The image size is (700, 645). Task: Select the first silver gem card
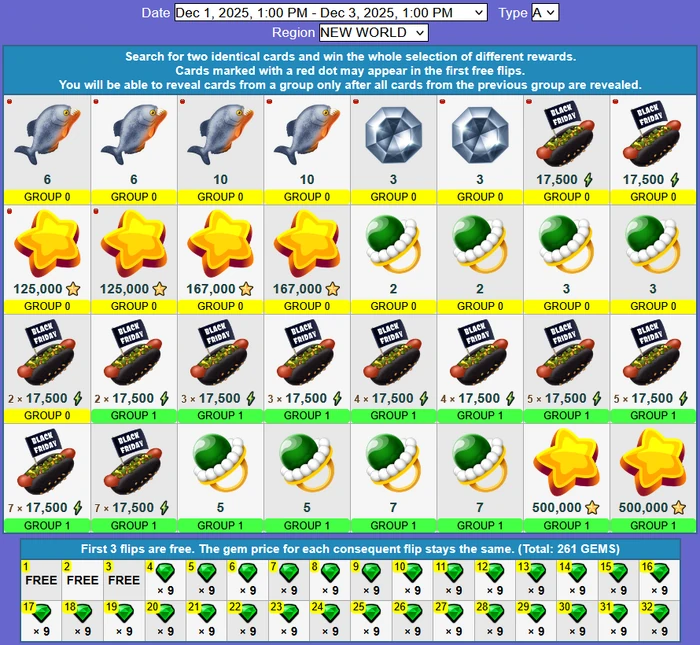(x=393, y=150)
